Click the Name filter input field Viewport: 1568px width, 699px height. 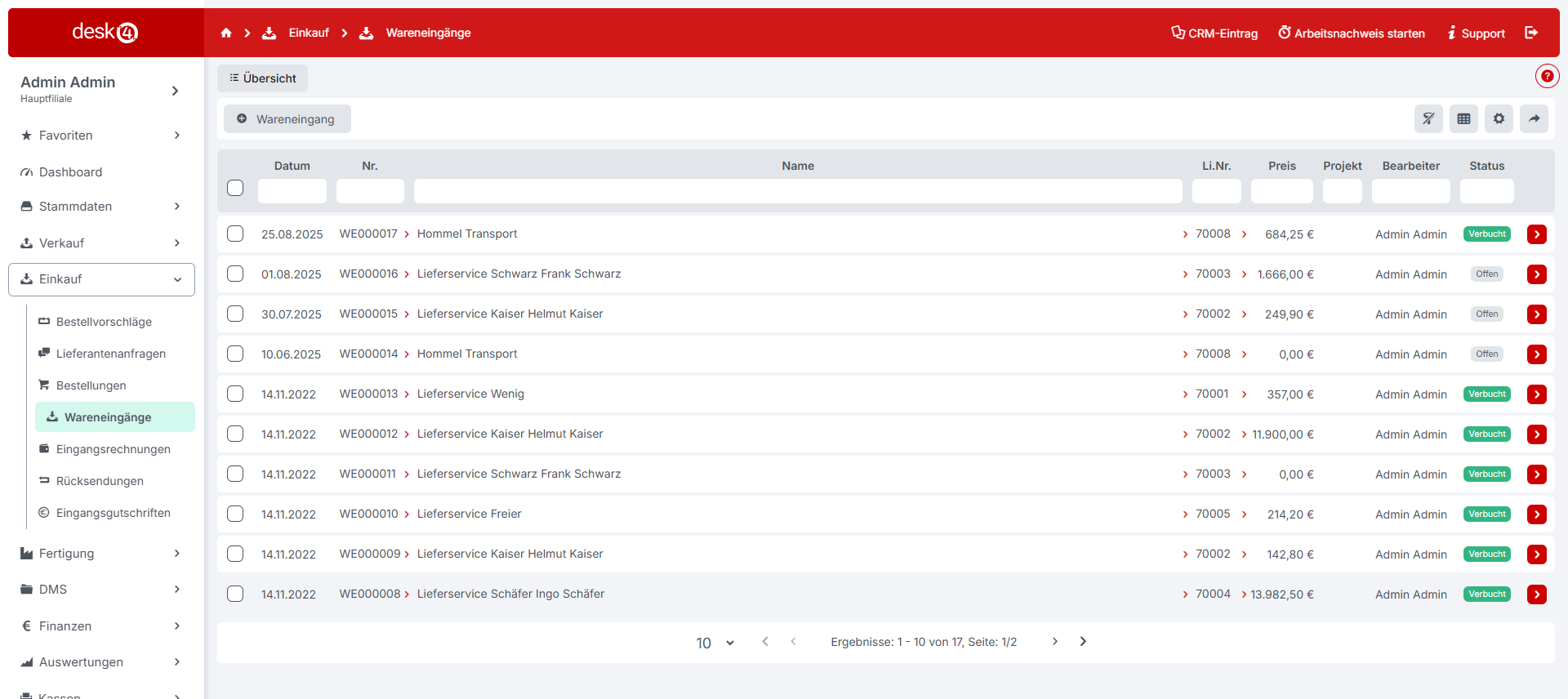[x=797, y=191]
